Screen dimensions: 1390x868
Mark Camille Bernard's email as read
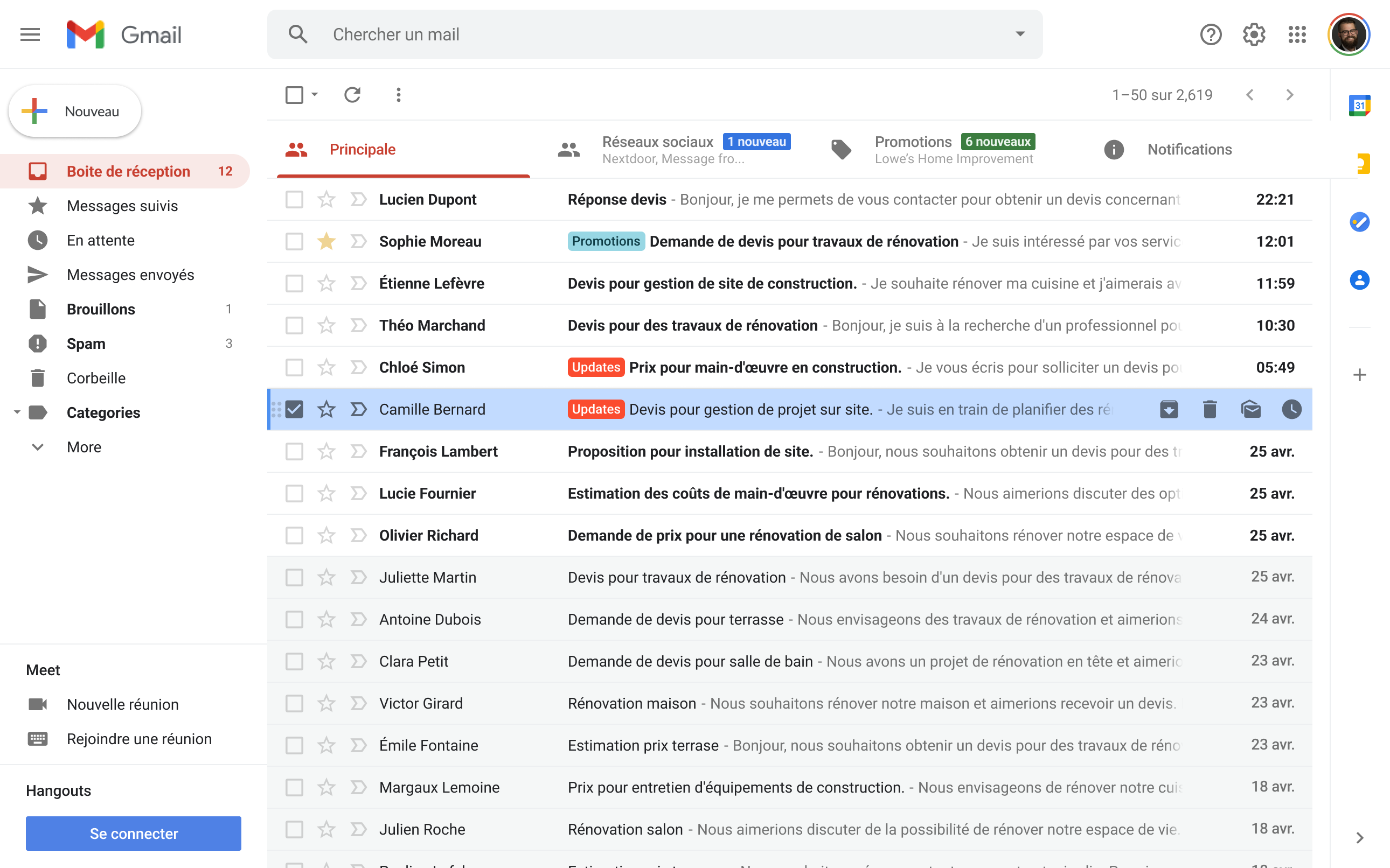tap(1251, 409)
